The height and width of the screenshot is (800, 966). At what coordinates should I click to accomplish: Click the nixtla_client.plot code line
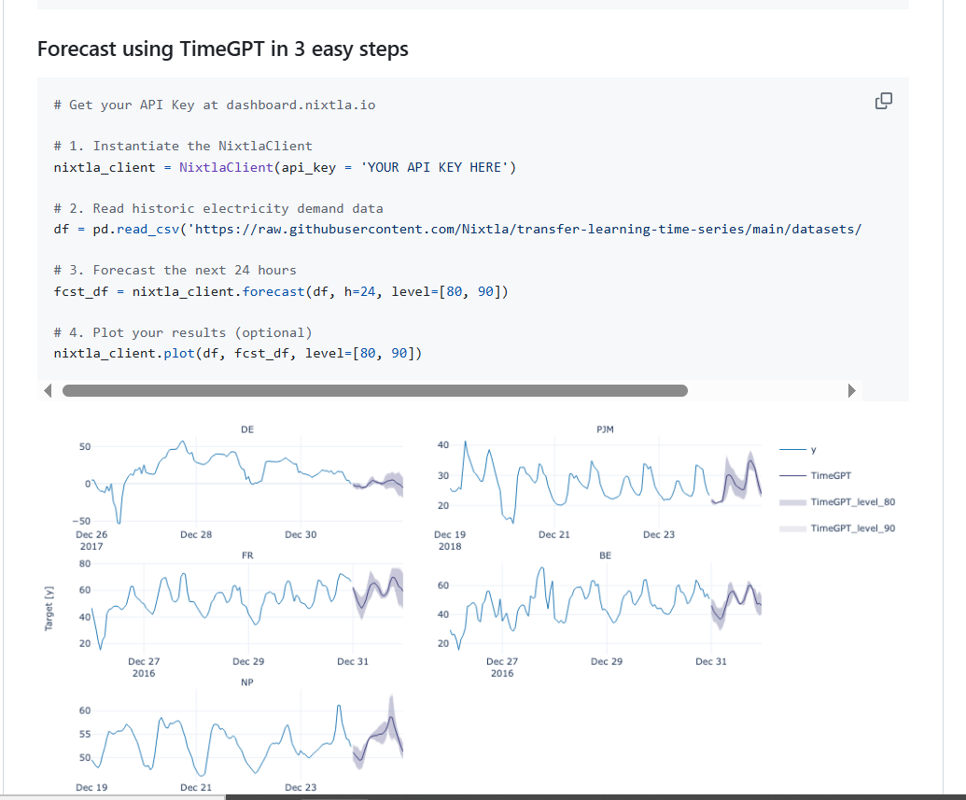click(238, 353)
